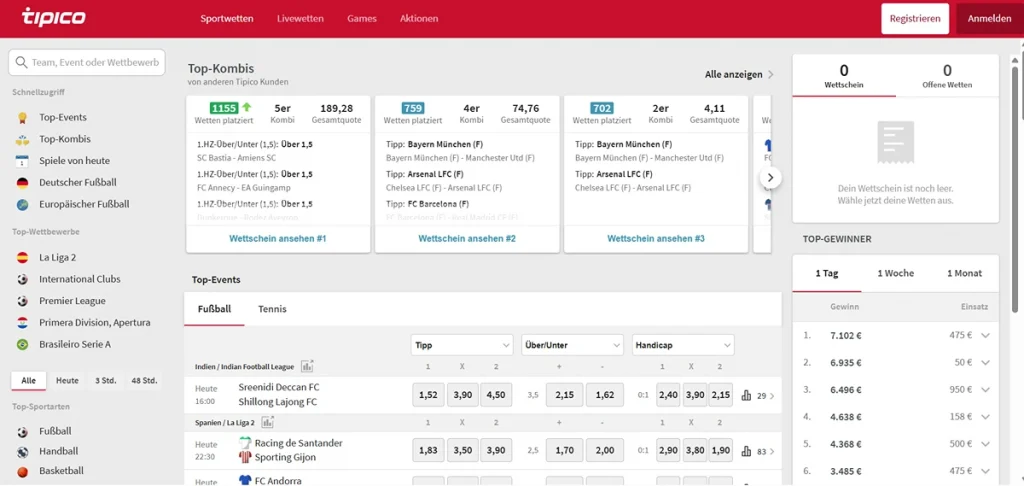Select the Heute time filter
1024x486 pixels.
click(67, 381)
